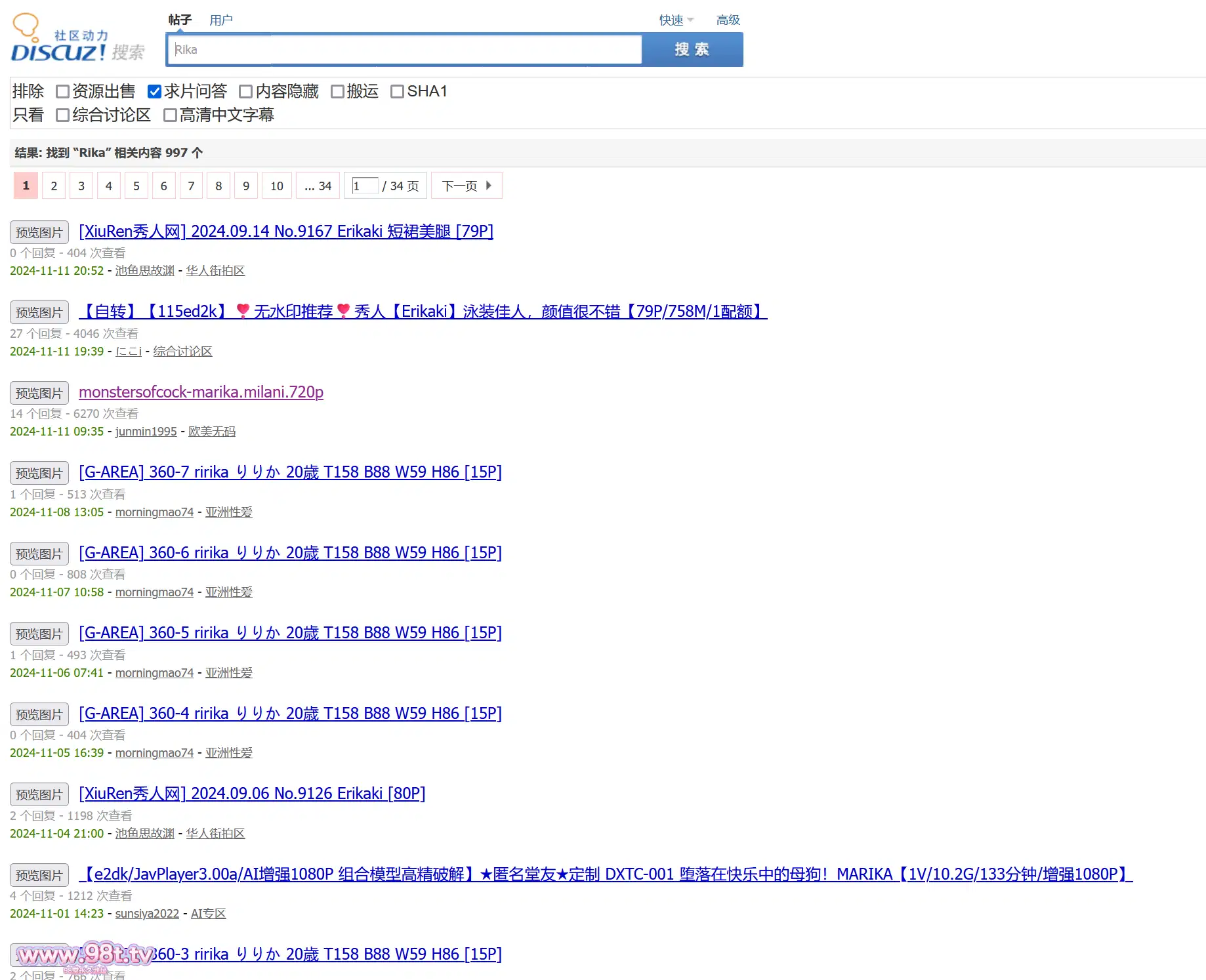This screenshot has width=1206, height=980.
Task: Open the 高级 advanced search link
Action: coord(728,20)
